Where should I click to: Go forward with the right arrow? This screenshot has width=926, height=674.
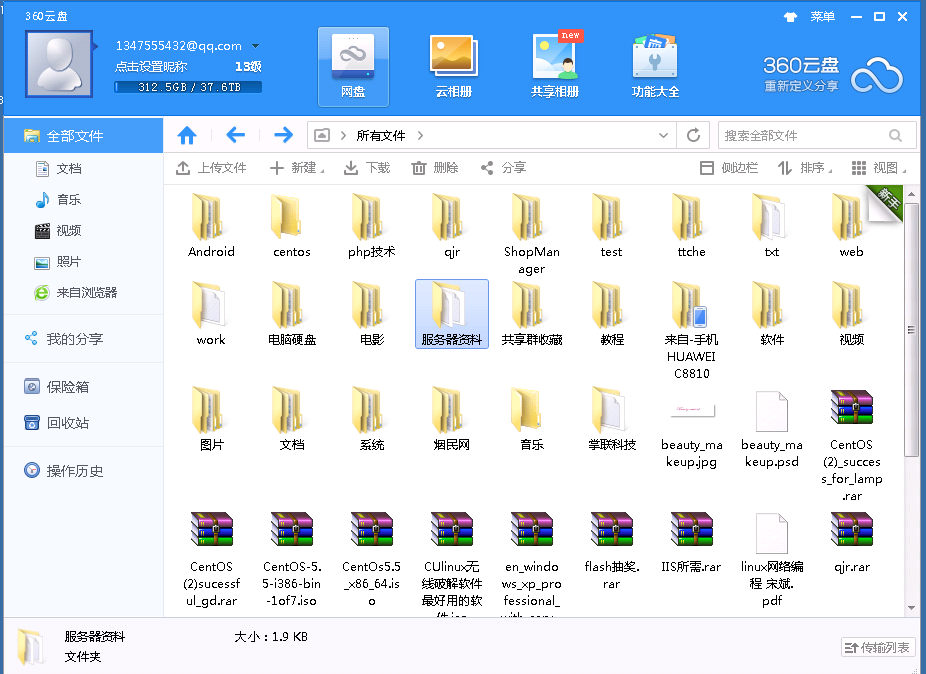283,135
